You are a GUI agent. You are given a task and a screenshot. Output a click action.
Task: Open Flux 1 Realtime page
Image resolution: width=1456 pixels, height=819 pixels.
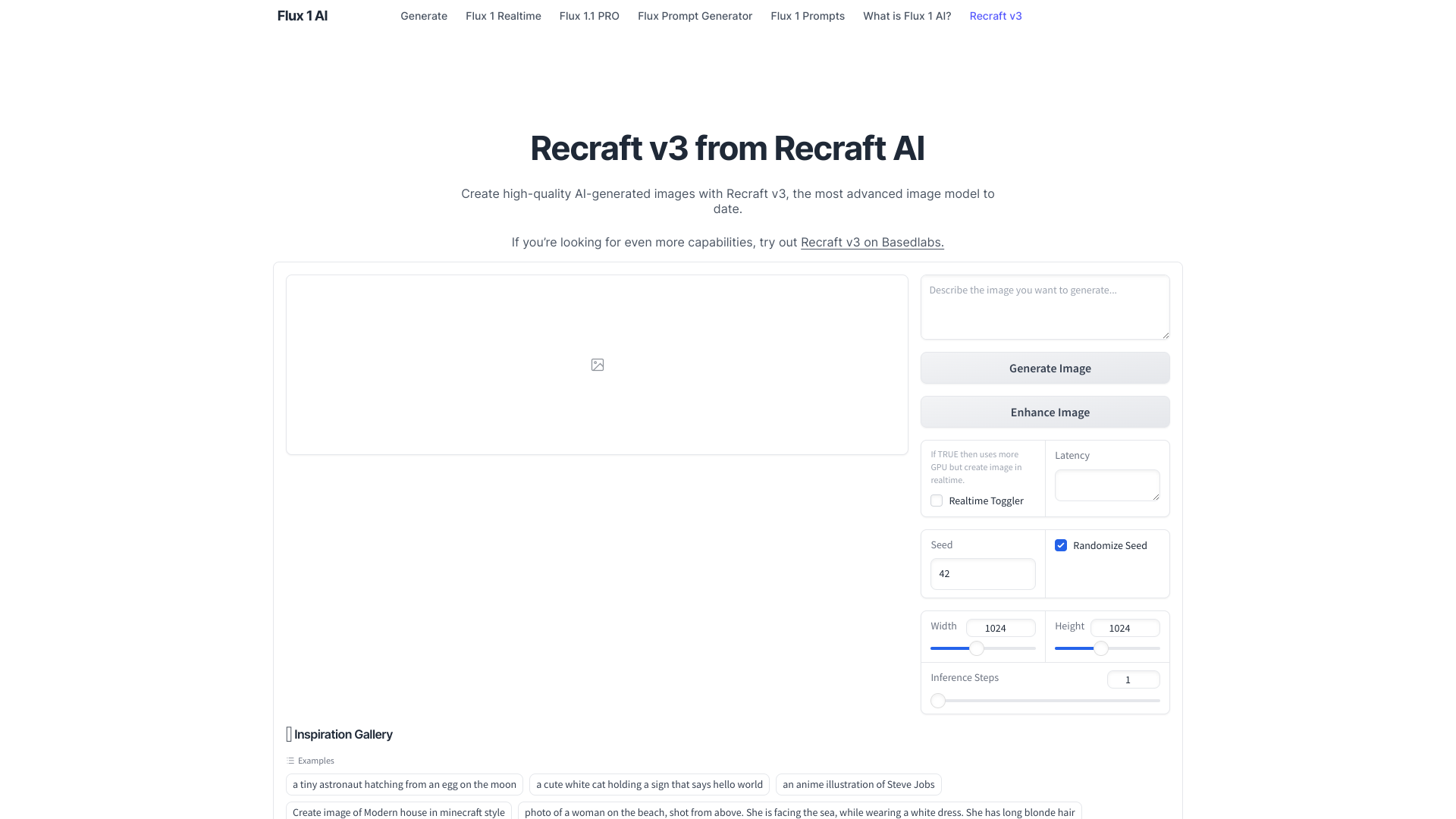(504, 16)
